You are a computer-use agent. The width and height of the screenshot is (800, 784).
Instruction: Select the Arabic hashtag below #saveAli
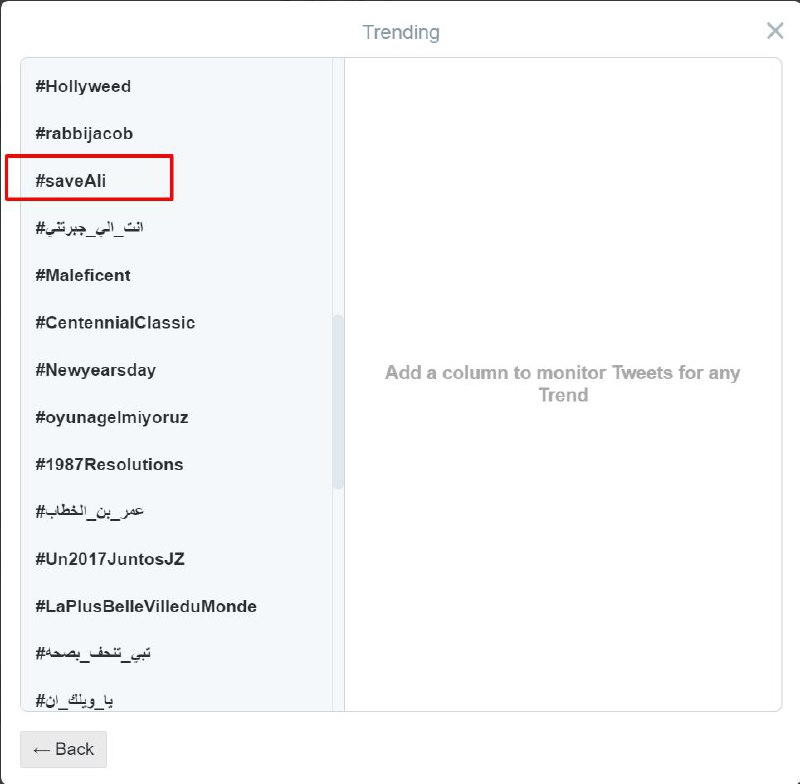click(90, 228)
